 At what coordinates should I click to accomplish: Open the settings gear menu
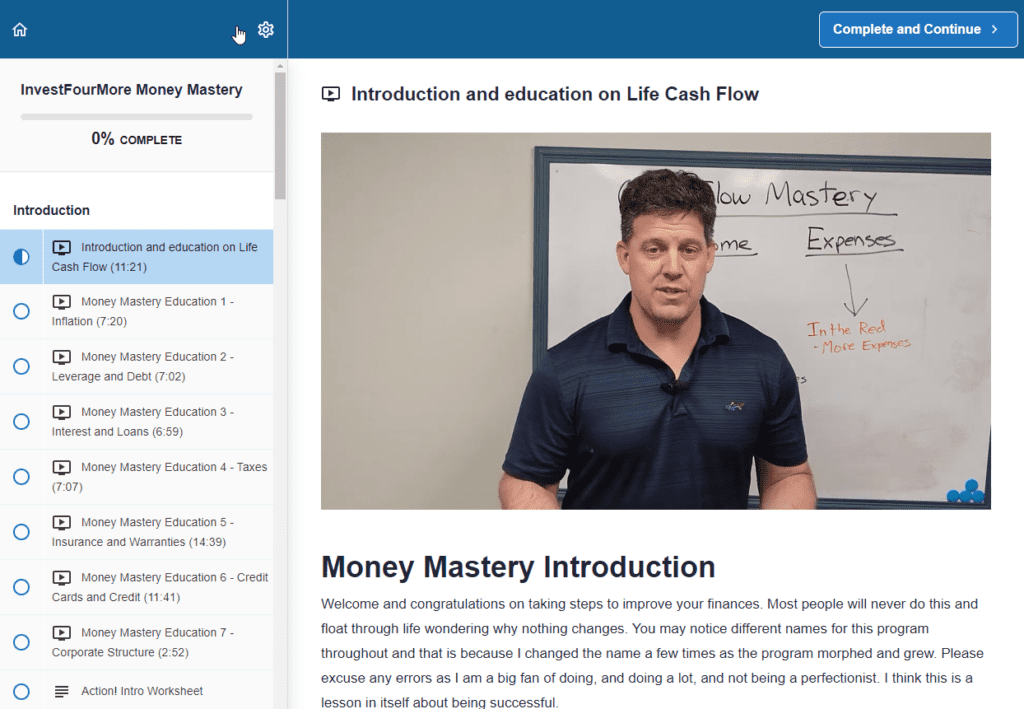(x=265, y=29)
